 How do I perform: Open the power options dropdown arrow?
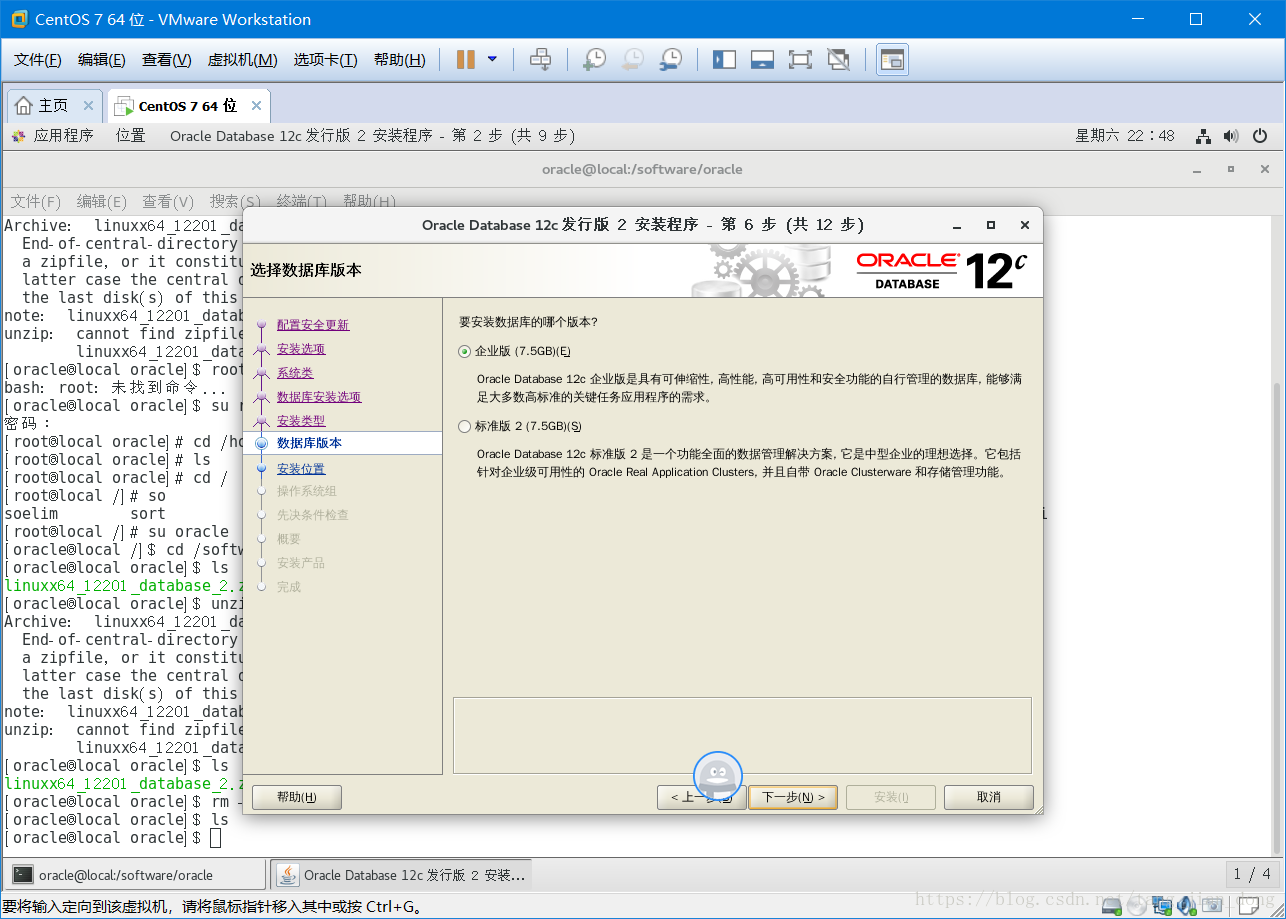(x=492, y=60)
